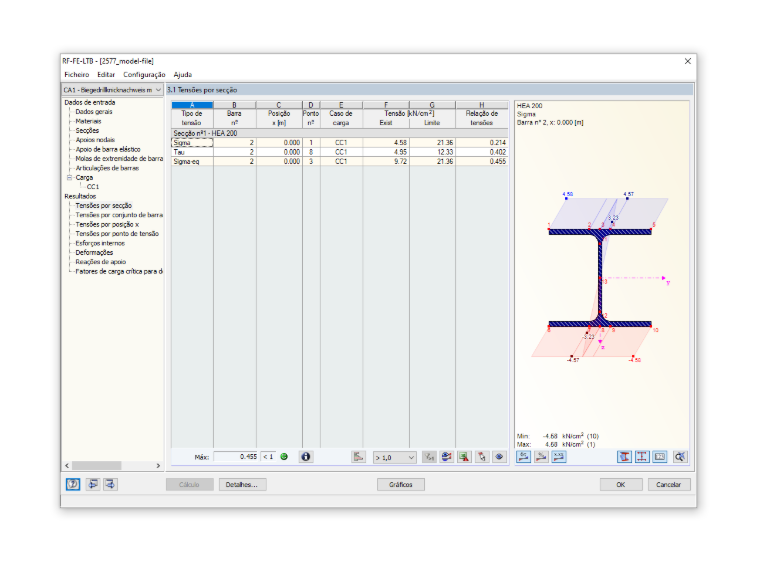Collapse the Carga tree node
Viewport: 760px width, 570px height.
click(x=69, y=177)
